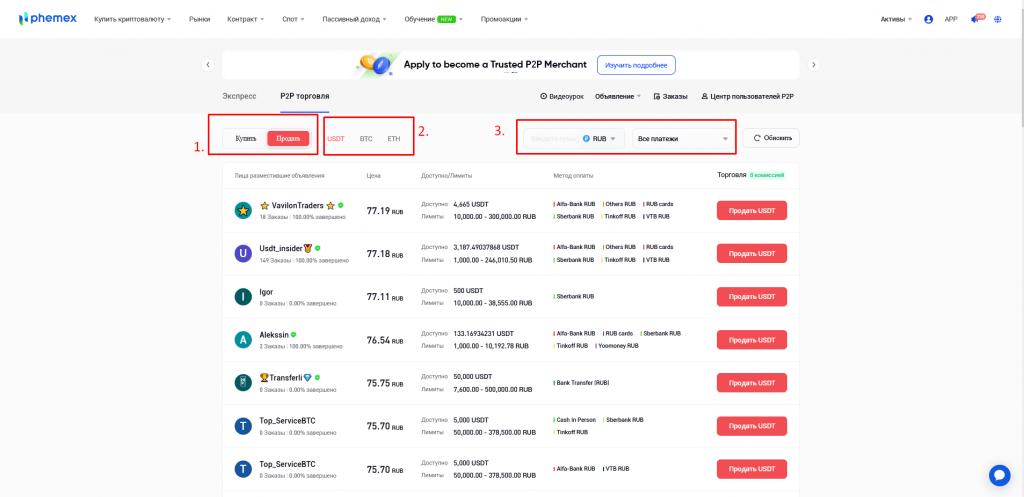Click Igor avatar icon

pyautogui.click(x=243, y=297)
